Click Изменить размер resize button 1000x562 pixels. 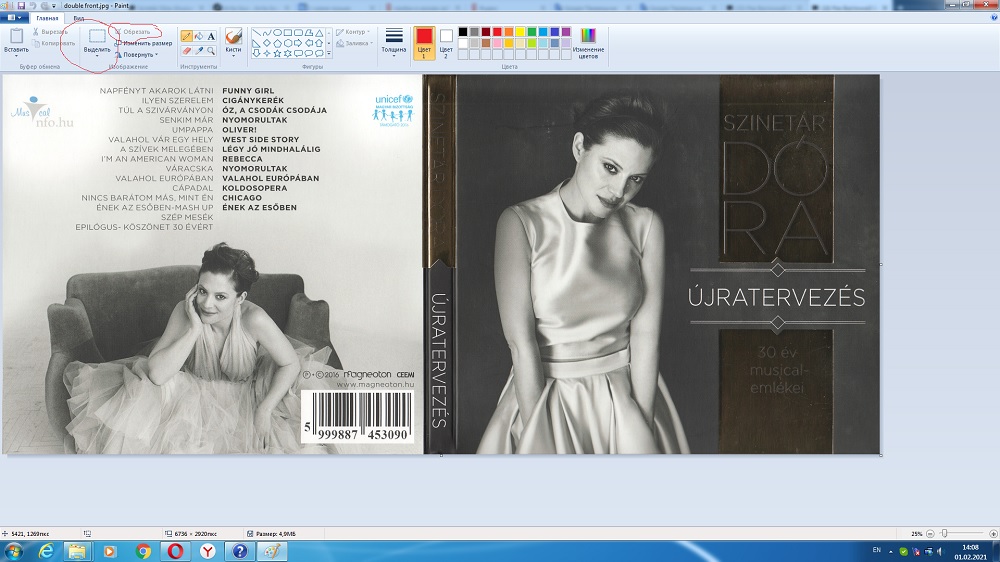tap(143, 43)
